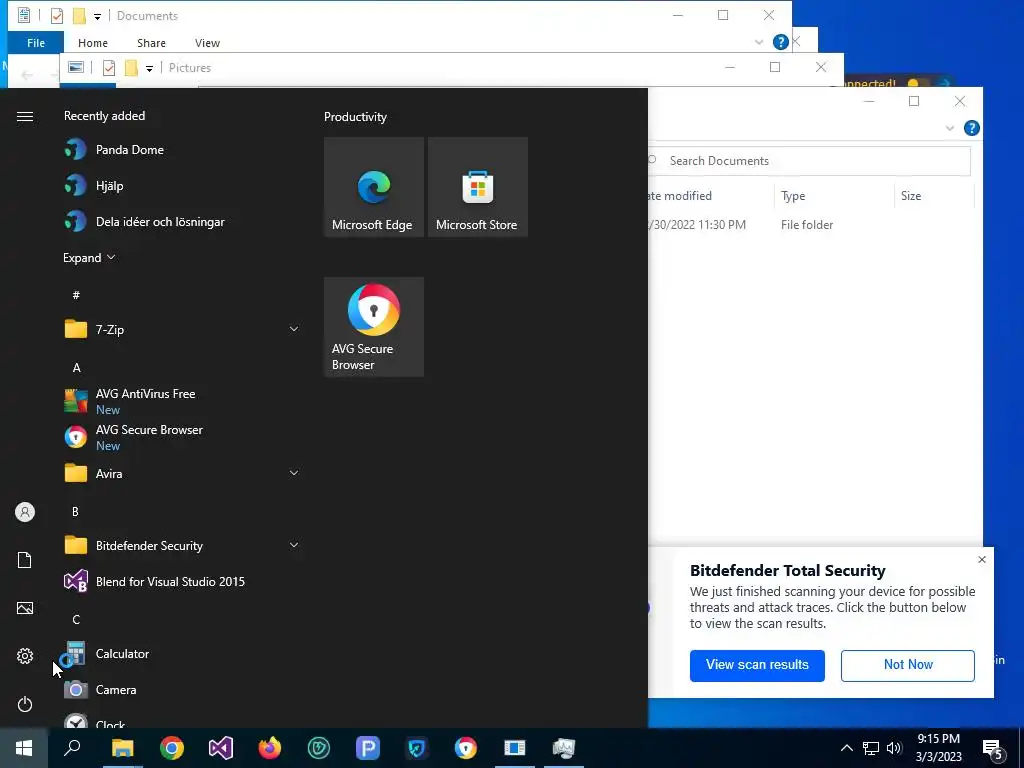Viewport: 1024px width, 768px height.
Task: Open the View tab in Documents window
Action: point(207,42)
